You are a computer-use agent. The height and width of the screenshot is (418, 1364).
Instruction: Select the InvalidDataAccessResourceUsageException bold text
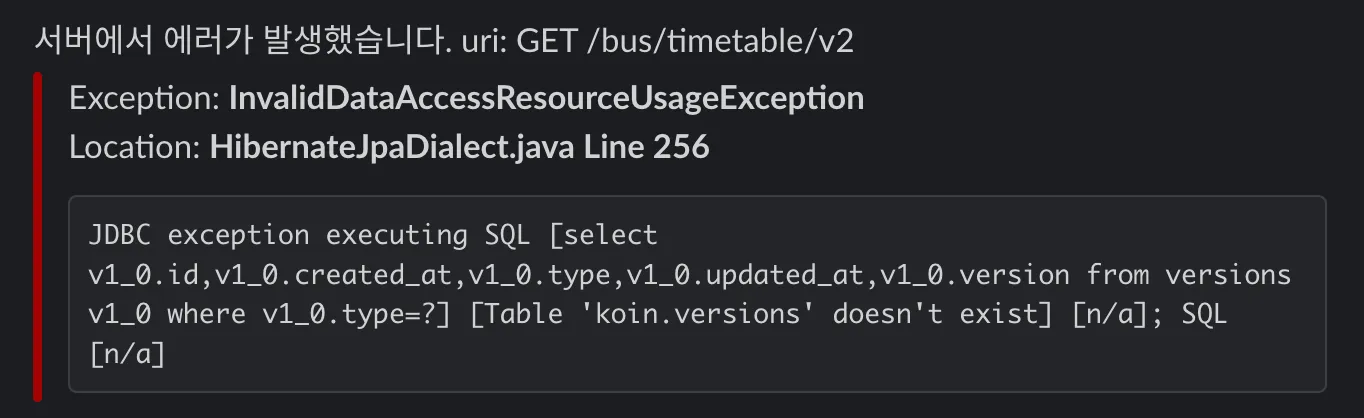tap(546, 98)
